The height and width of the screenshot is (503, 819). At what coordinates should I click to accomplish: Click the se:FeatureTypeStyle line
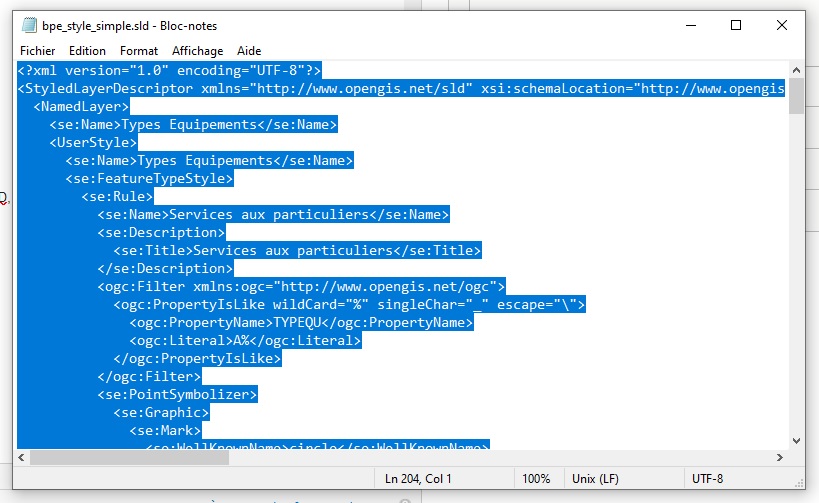[149, 179]
